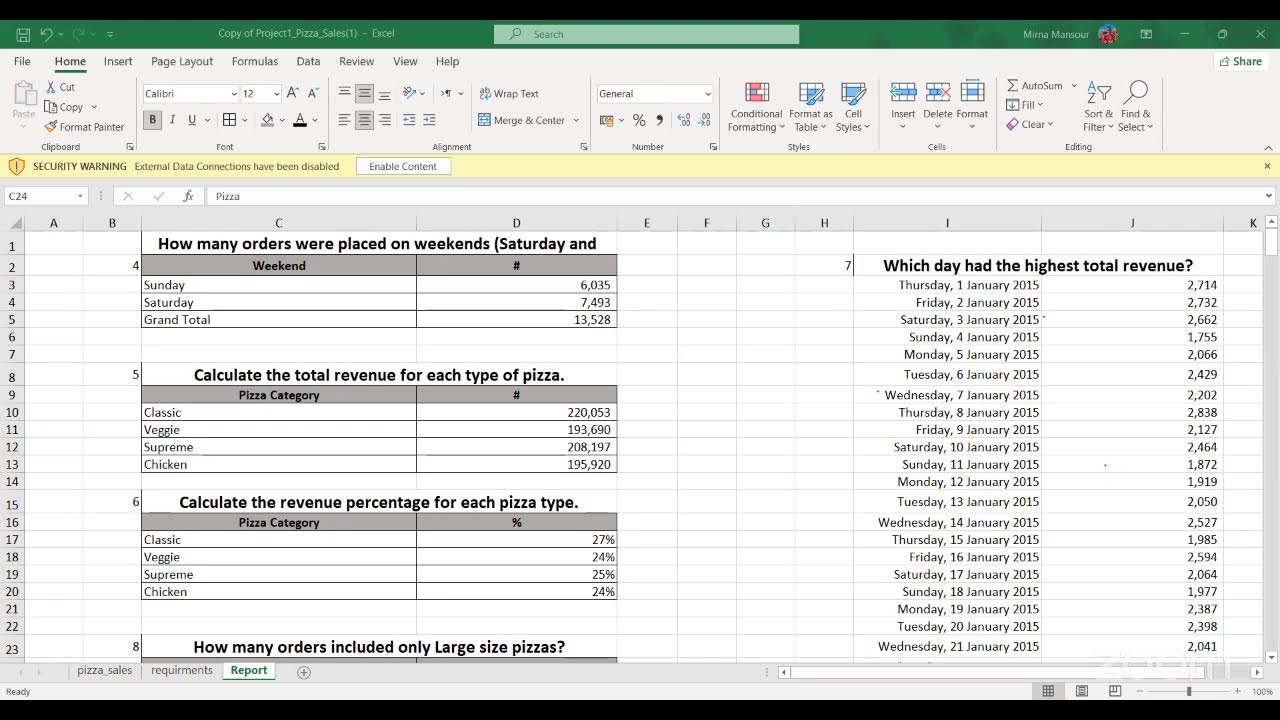The height and width of the screenshot is (720, 1280).
Task: Increase font size with large A
Action: [x=293, y=93]
